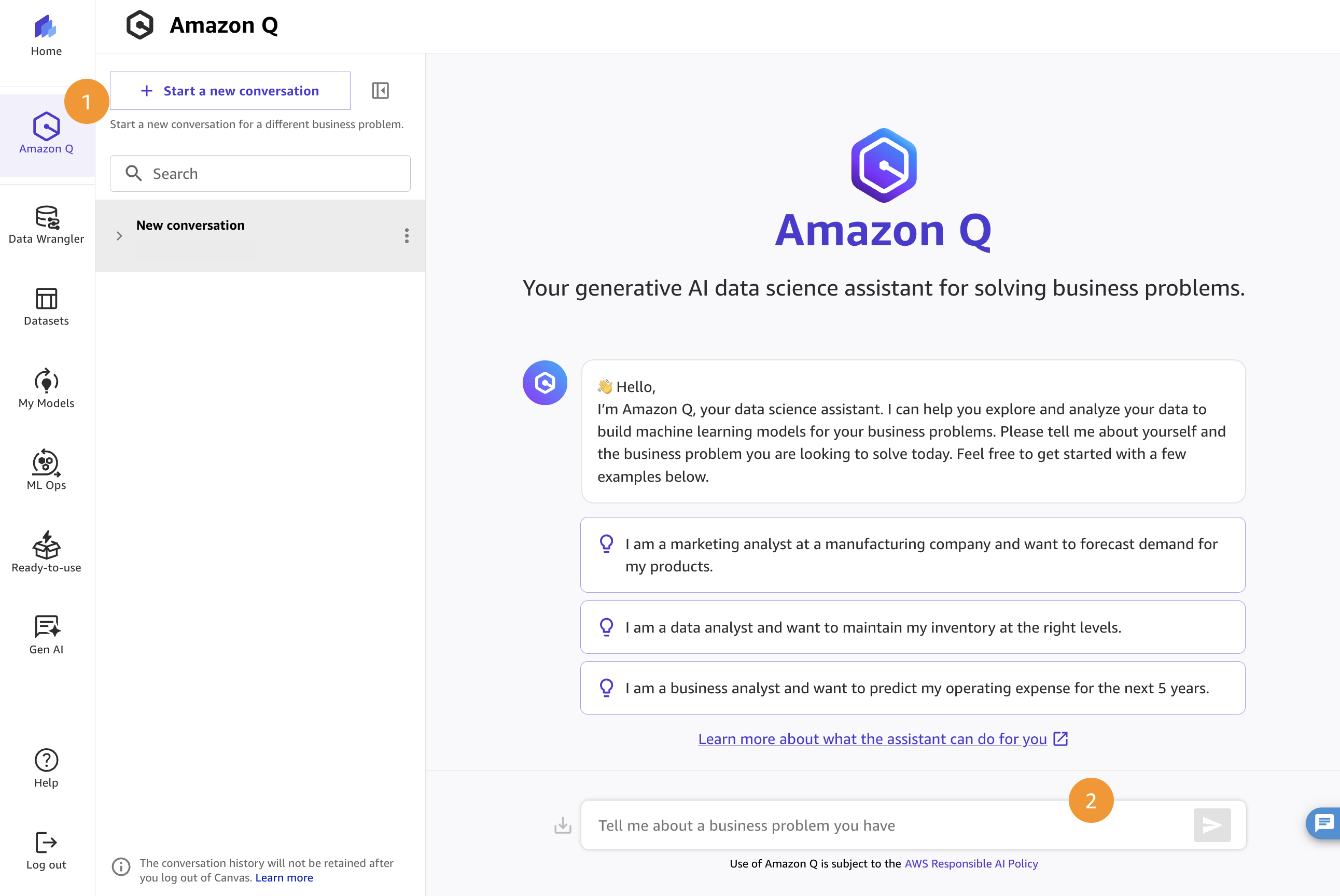Open My Models from the sidebar
Screen dimensions: 1340x896
[x=46, y=381]
